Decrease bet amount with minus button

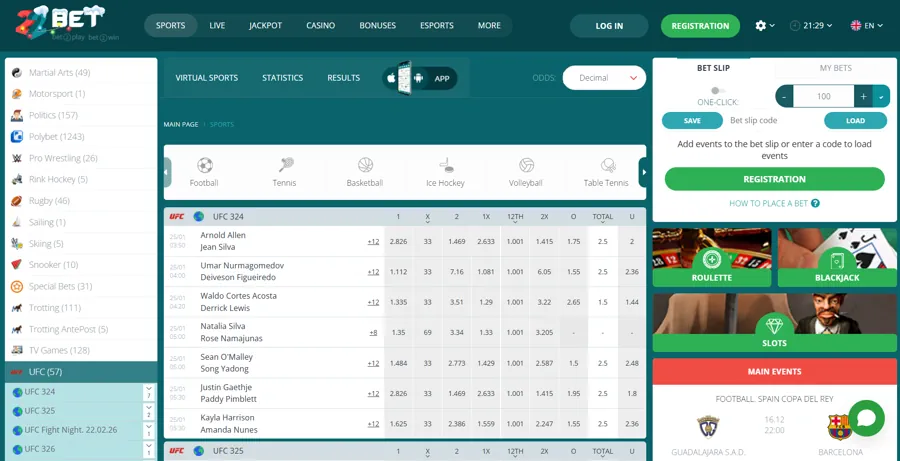[x=784, y=96]
